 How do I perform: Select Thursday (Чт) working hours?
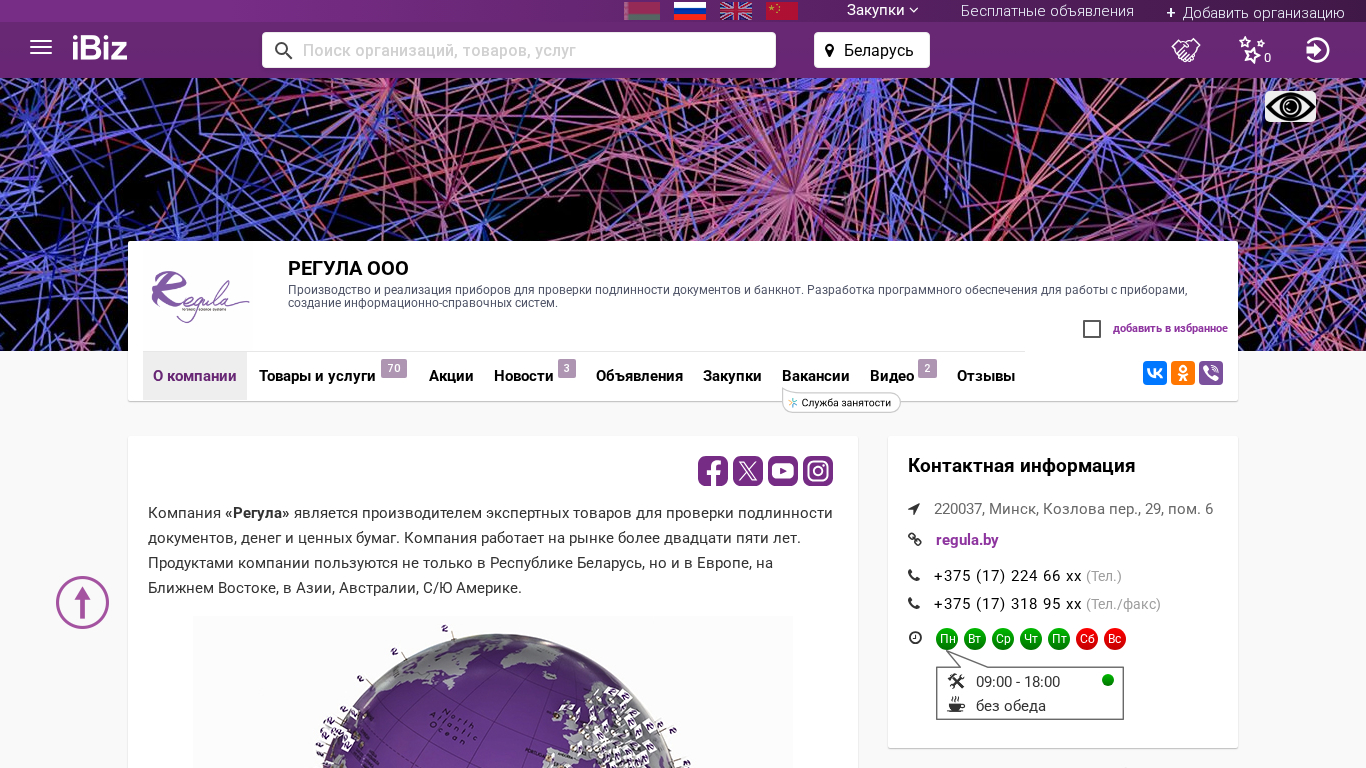coord(1031,639)
